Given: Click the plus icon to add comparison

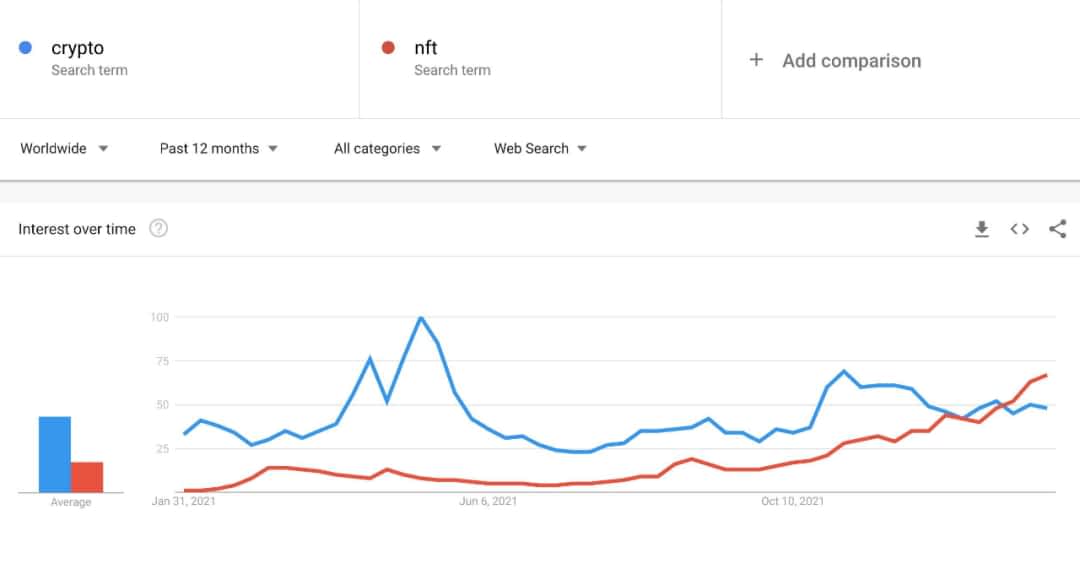Looking at the screenshot, I should tap(756, 60).
